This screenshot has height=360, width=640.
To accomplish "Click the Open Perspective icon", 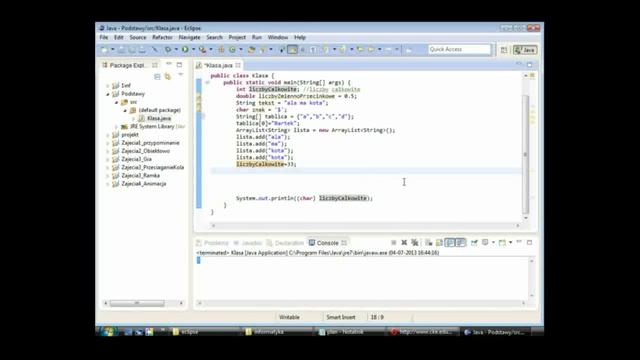I will point(504,50).
